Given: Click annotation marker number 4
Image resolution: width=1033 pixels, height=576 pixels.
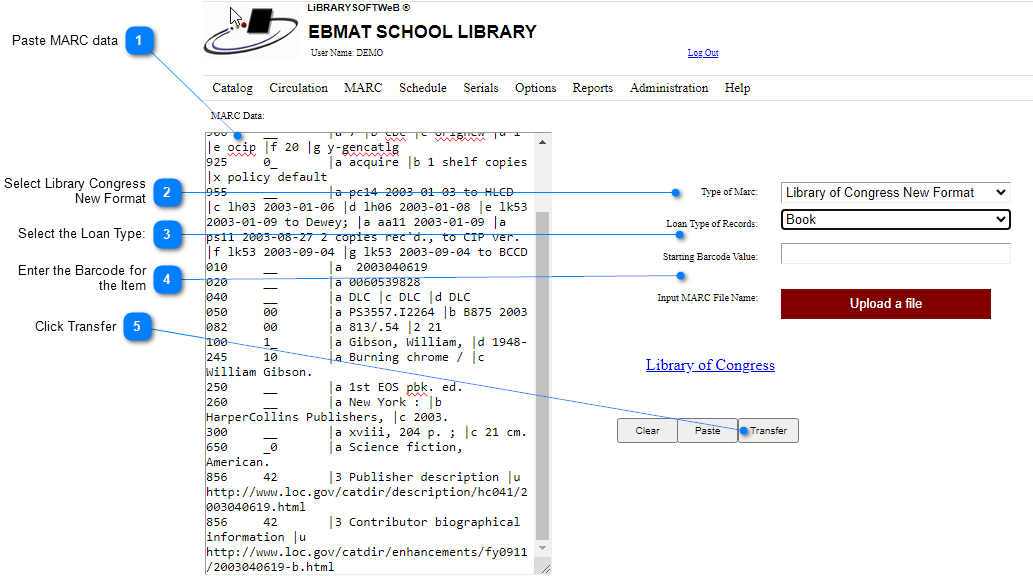Looking at the screenshot, I should pos(168,280).
